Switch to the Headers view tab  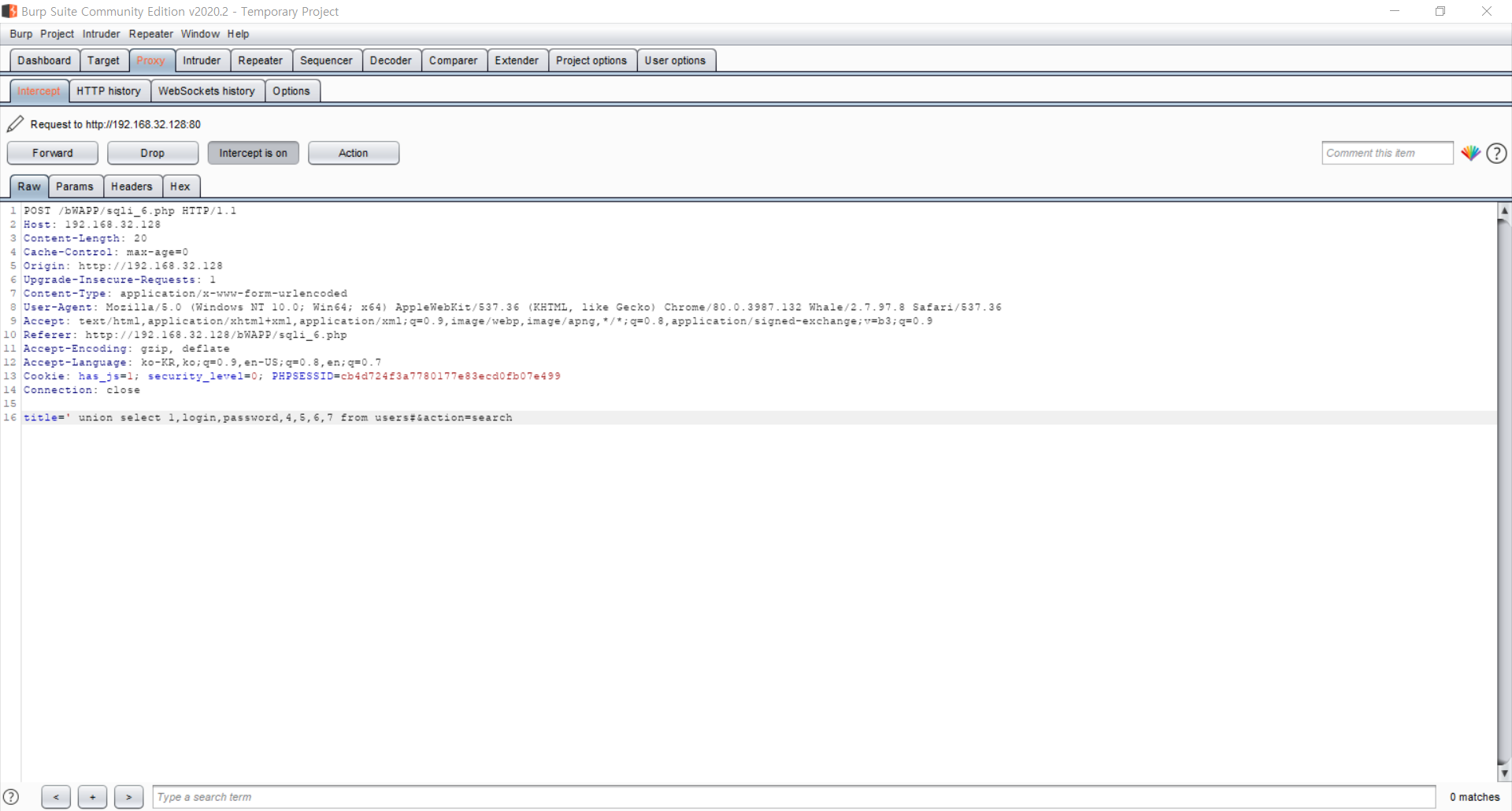point(132,187)
